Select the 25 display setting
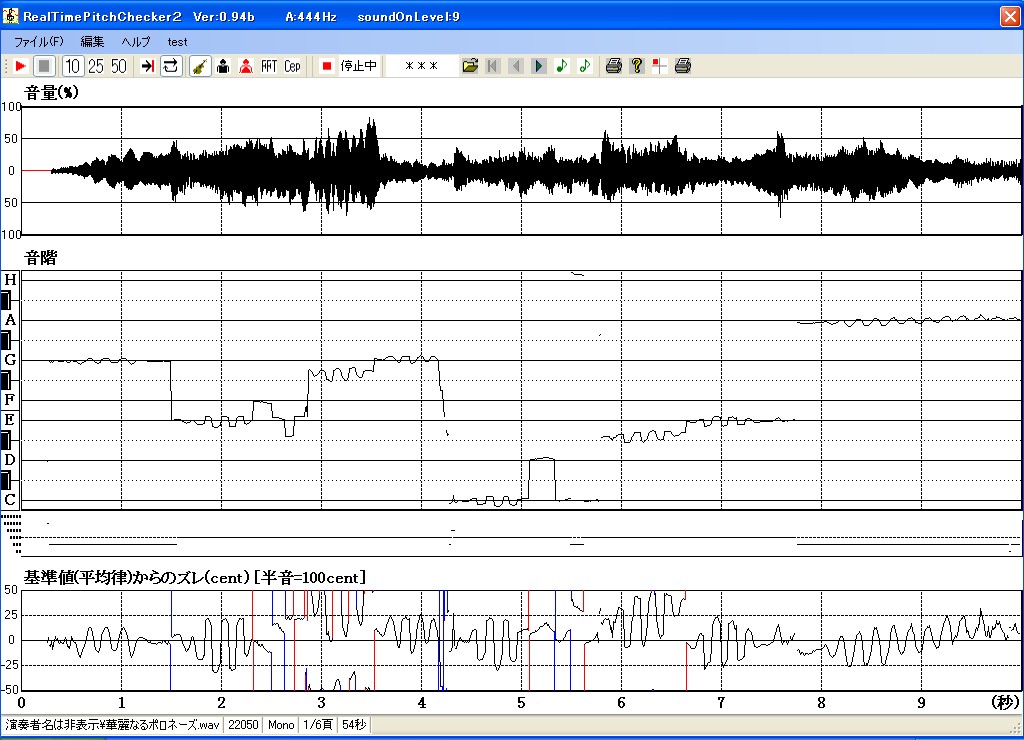This screenshot has width=1024, height=740. 96,66
